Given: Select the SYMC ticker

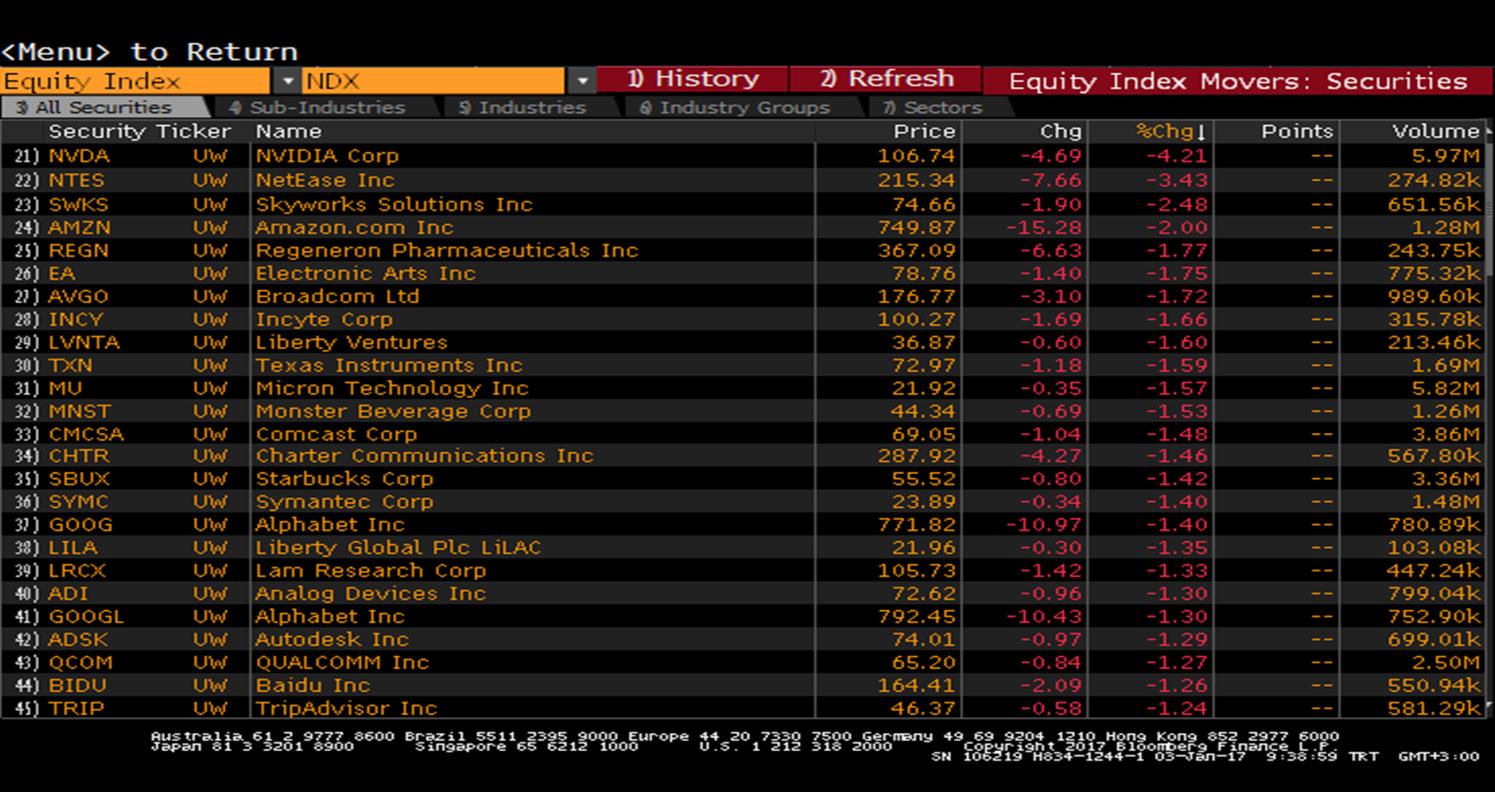Looking at the screenshot, I should [78, 501].
